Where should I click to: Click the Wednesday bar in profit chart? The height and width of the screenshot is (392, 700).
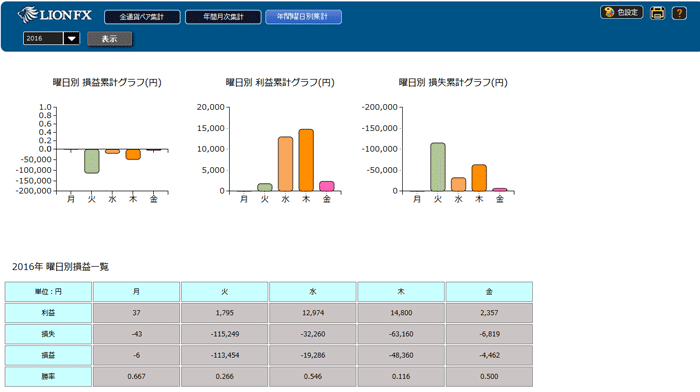[x=286, y=164]
